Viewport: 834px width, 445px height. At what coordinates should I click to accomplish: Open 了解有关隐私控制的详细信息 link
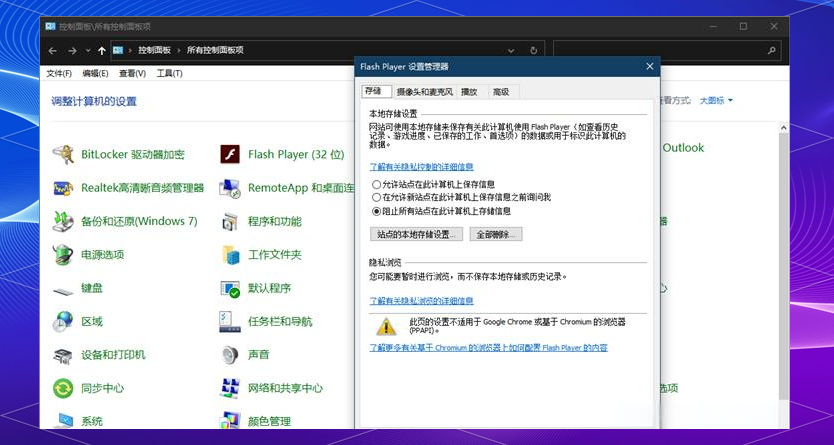click(421, 167)
